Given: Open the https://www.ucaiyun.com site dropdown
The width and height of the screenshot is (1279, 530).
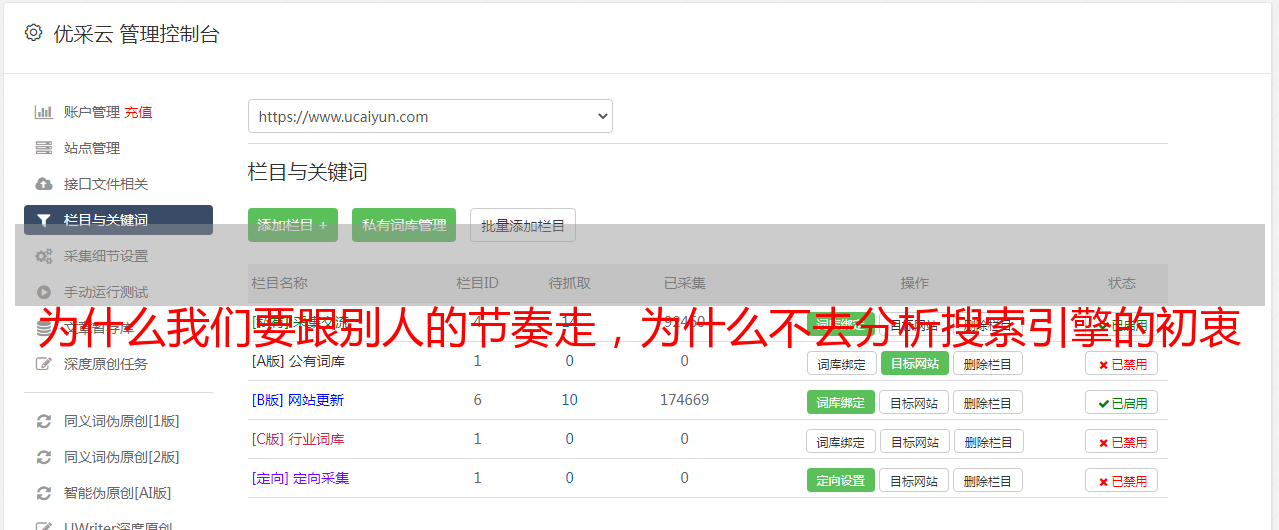Looking at the screenshot, I should coord(430,116).
